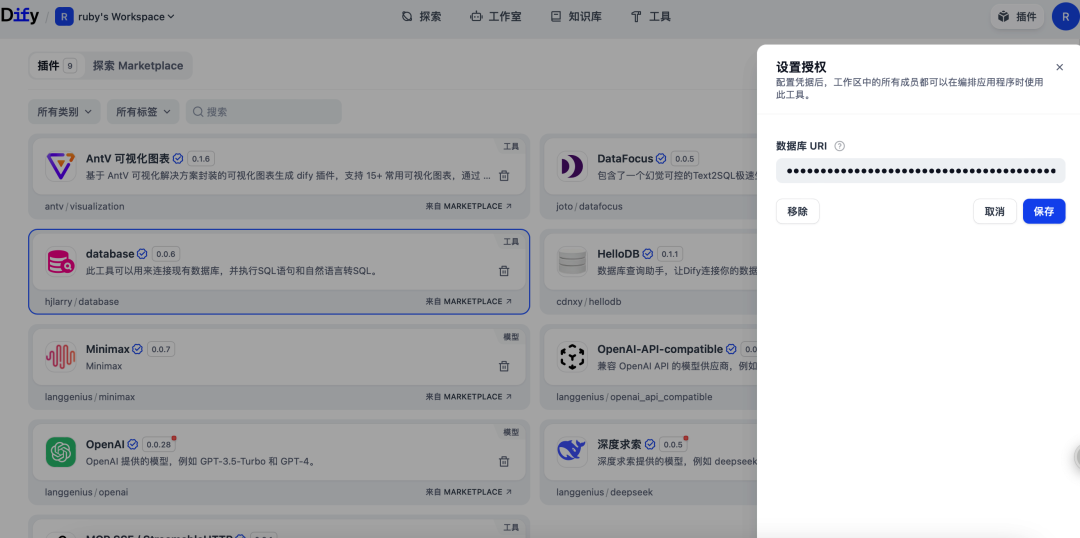Click langgenius / openai_api_compatible path text
Viewport: 1080px width, 538px height.
pyautogui.click(x=634, y=397)
